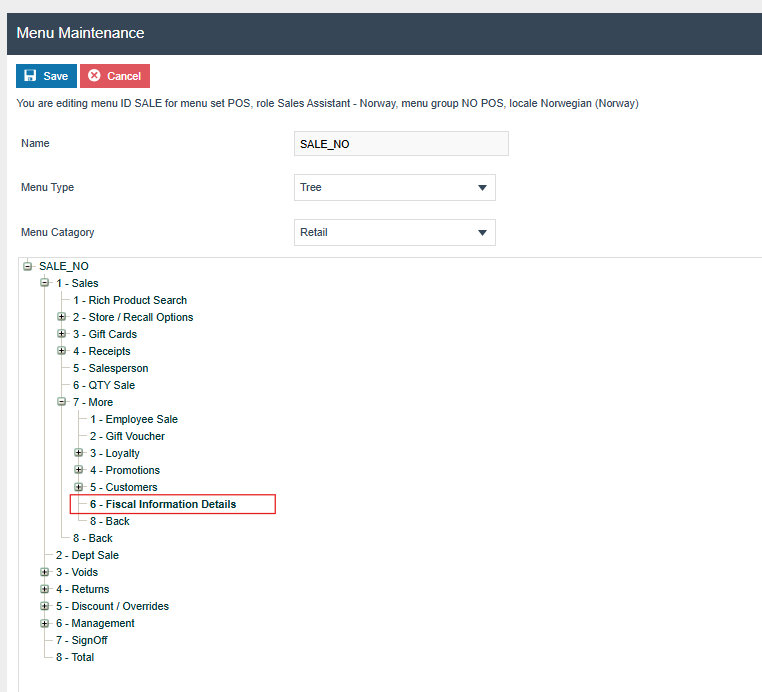Image resolution: width=762 pixels, height=692 pixels.
Task: Collapse the 1 - Sales node
Action: coord(45,283)
